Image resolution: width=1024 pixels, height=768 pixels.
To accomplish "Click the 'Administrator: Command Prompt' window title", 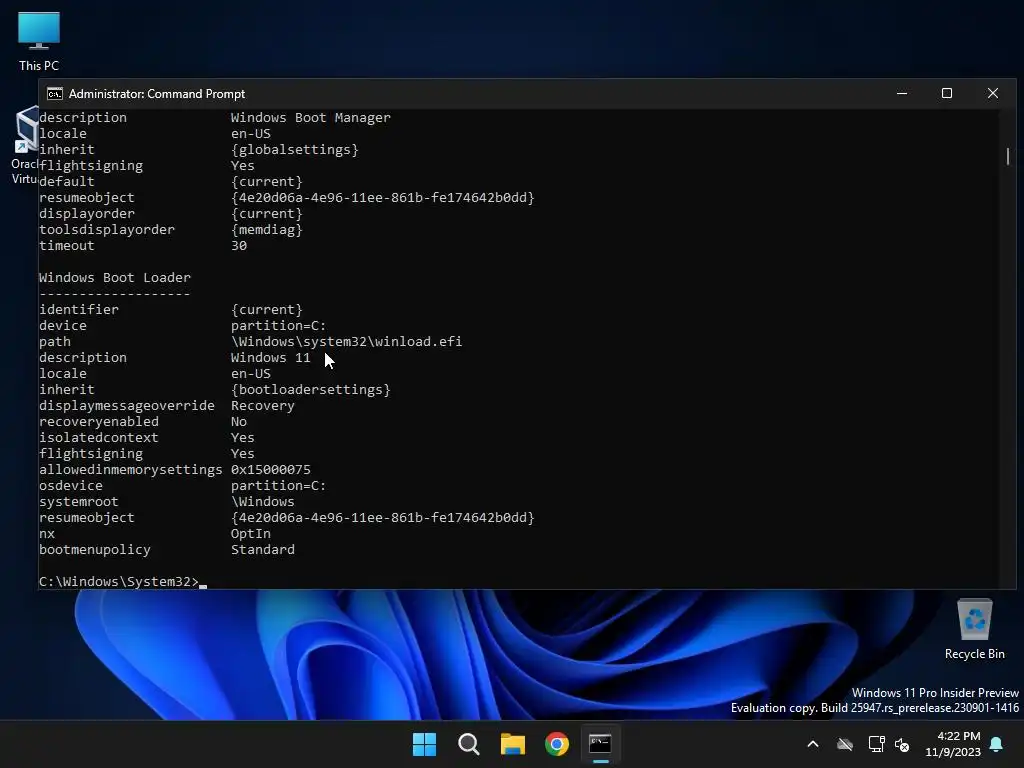I will tap(157, 94).
